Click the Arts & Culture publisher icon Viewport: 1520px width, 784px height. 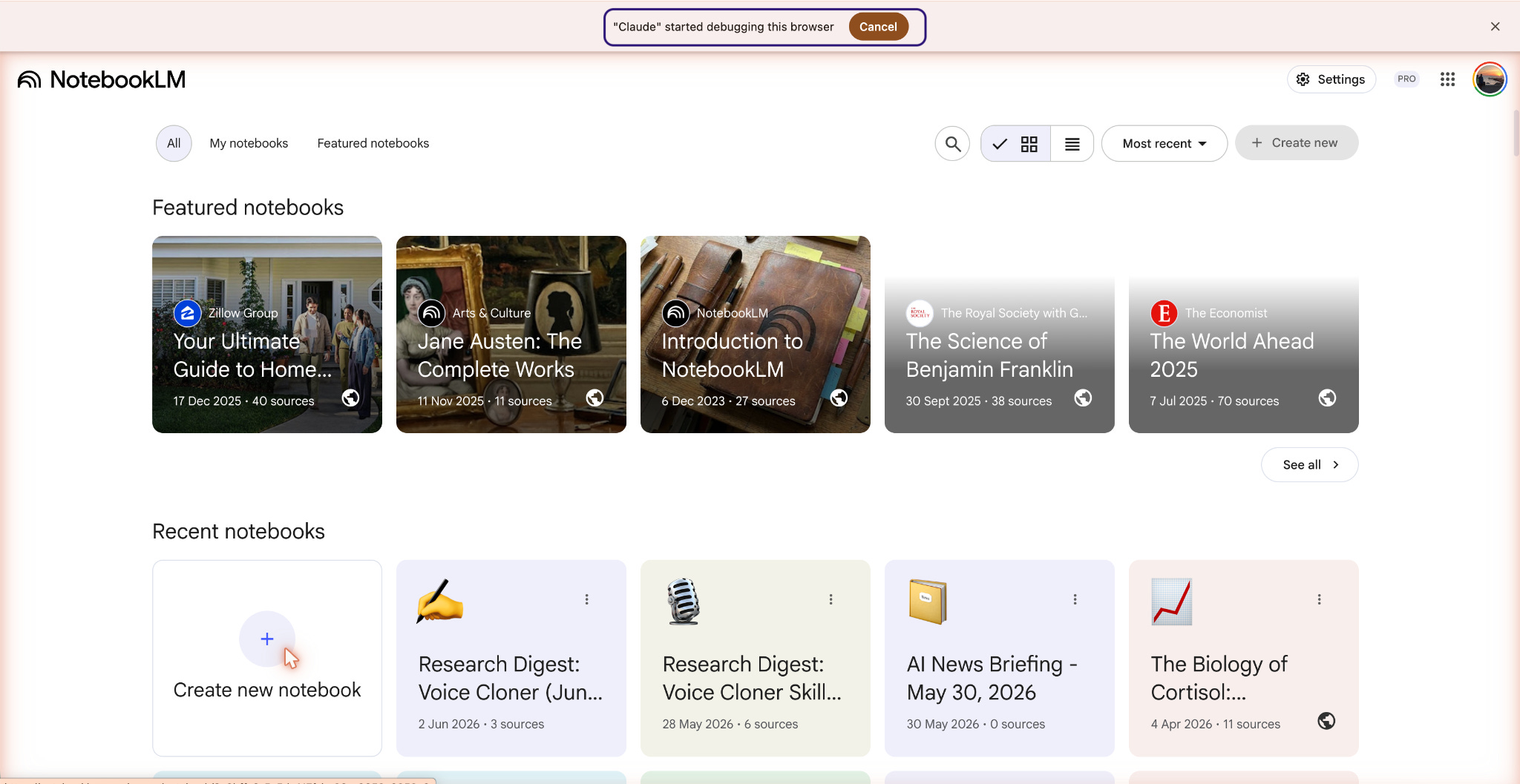pos(431,313)
